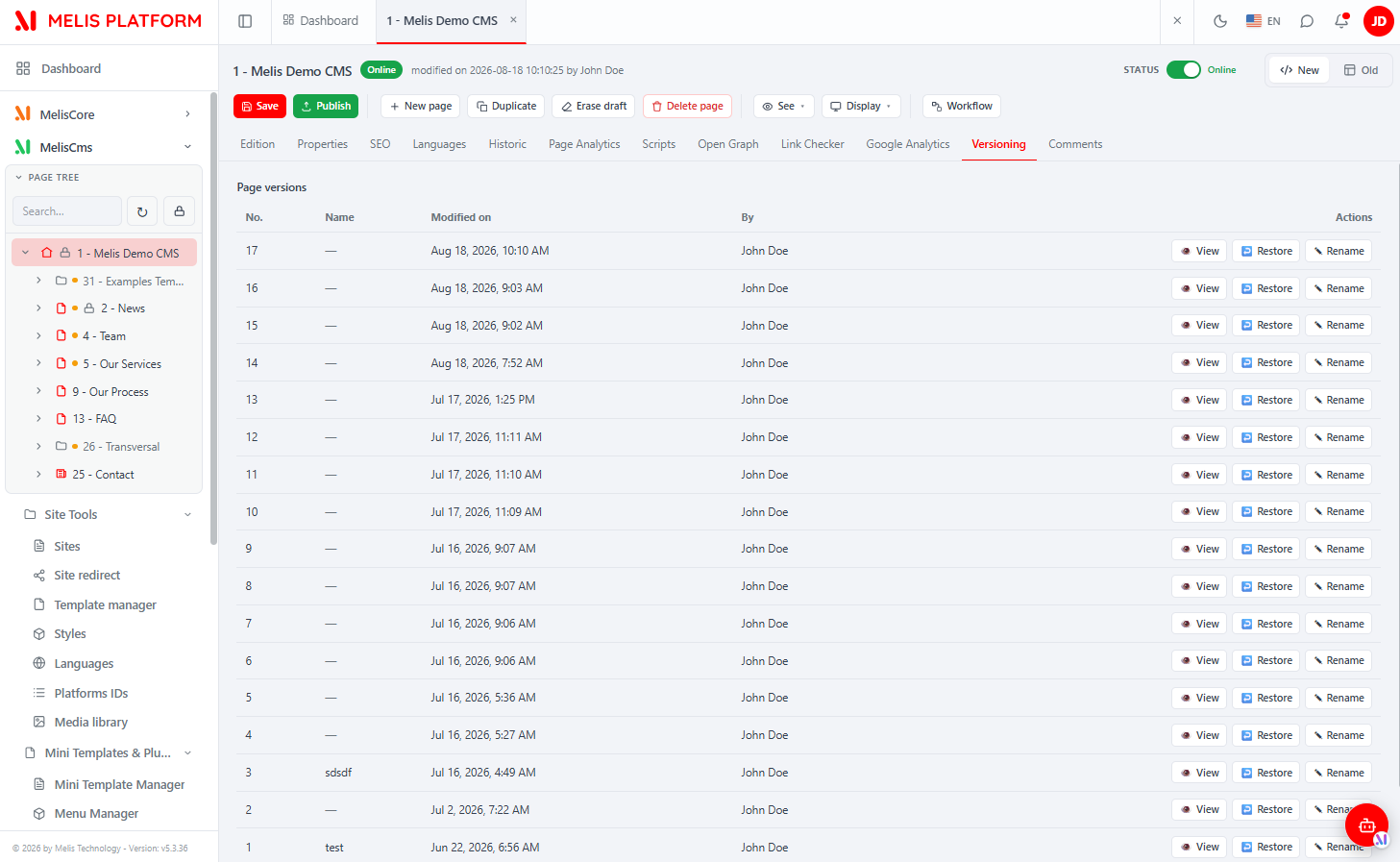Open Site redirect tool

point(86,575)
